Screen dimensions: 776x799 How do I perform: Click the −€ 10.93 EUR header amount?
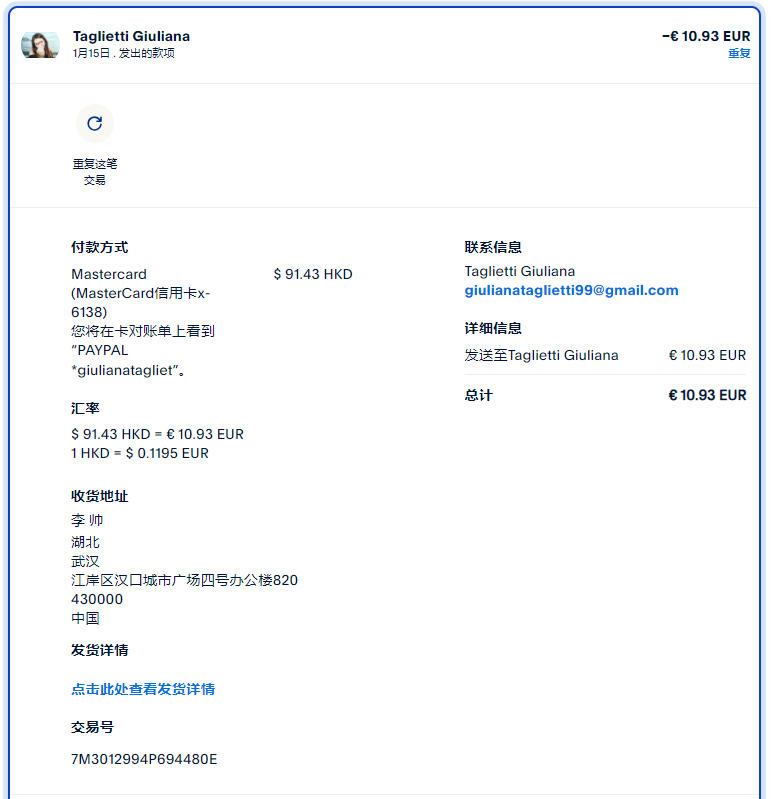click(706, 36)
